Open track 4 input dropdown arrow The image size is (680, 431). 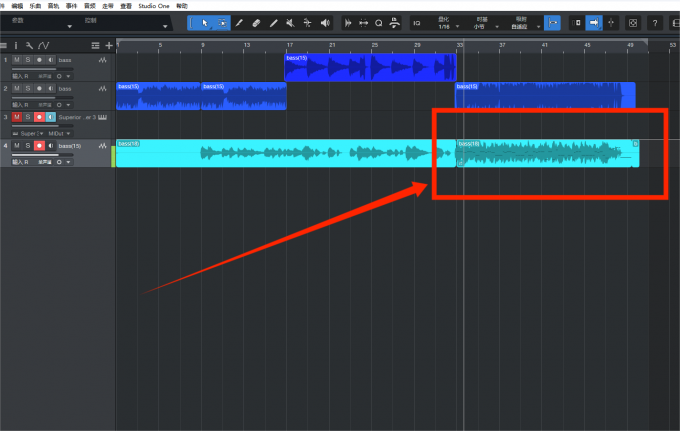[69, 162]
